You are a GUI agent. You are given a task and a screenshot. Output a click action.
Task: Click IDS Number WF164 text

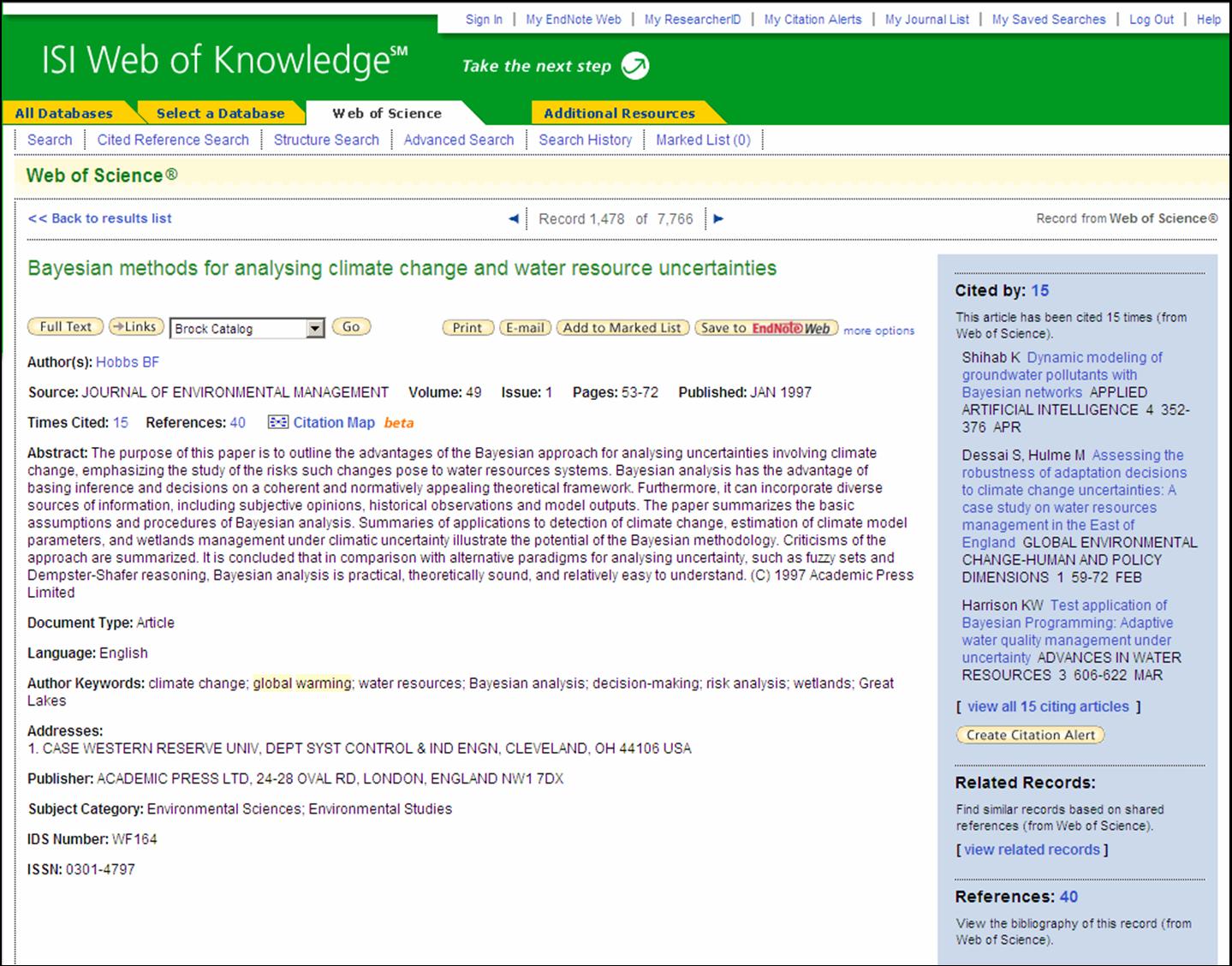click(92, 839)
